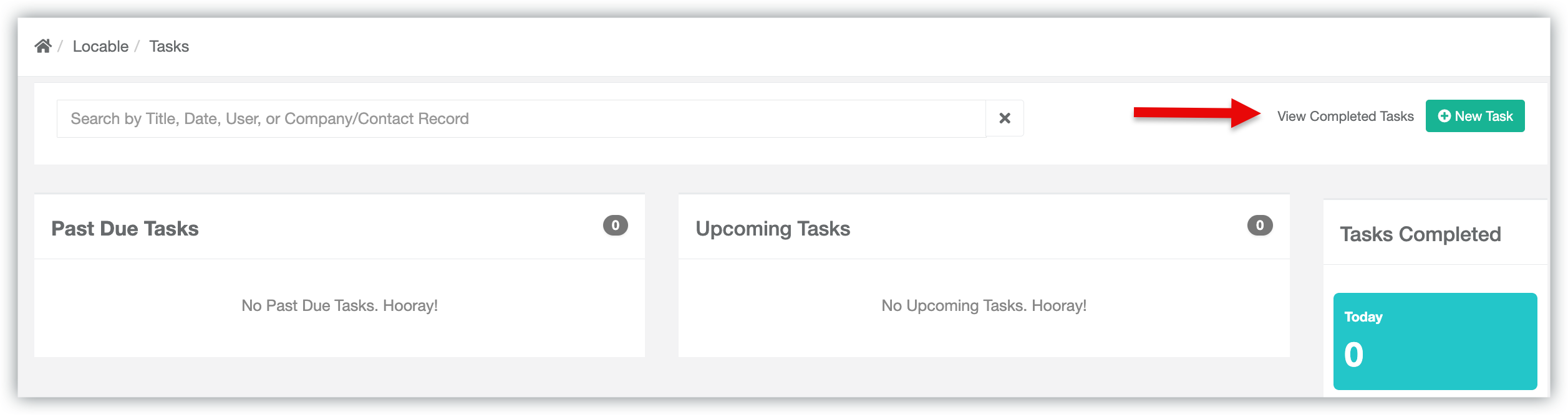Click the Past Due Tasks heading

click(x=125, y=229)
